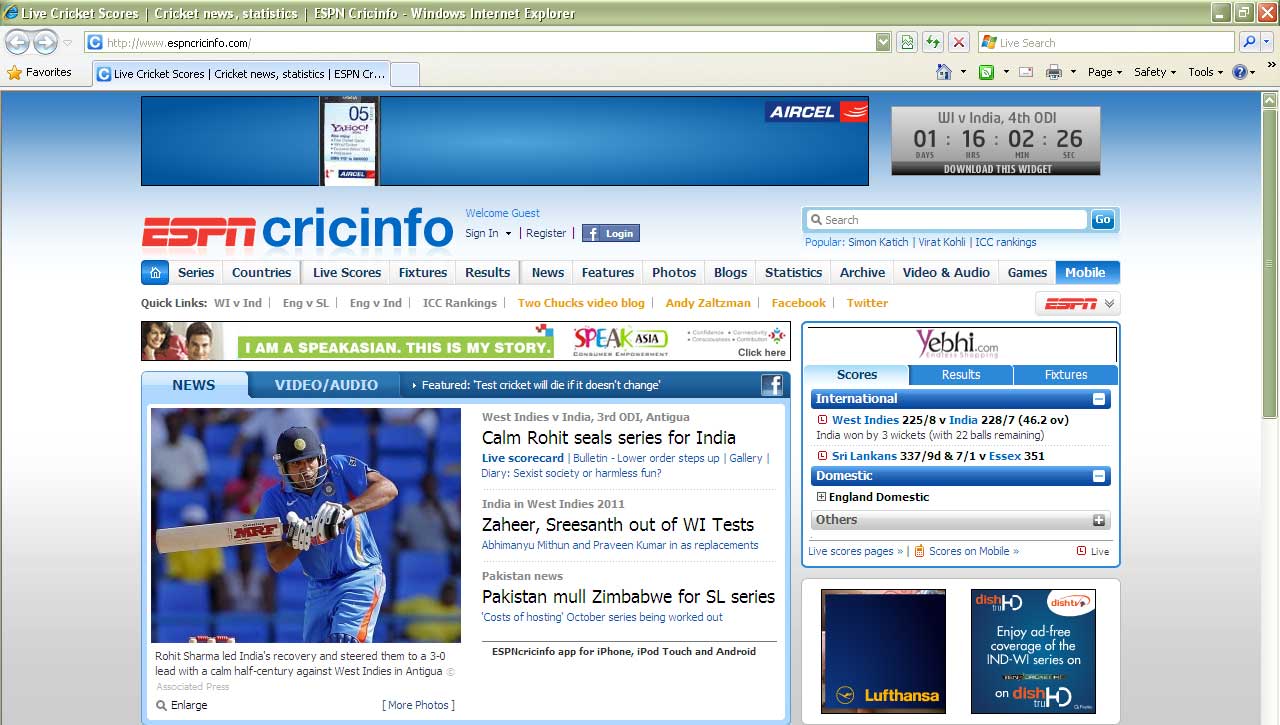Open the Page menu dropdown

[x=1105, y=72]
